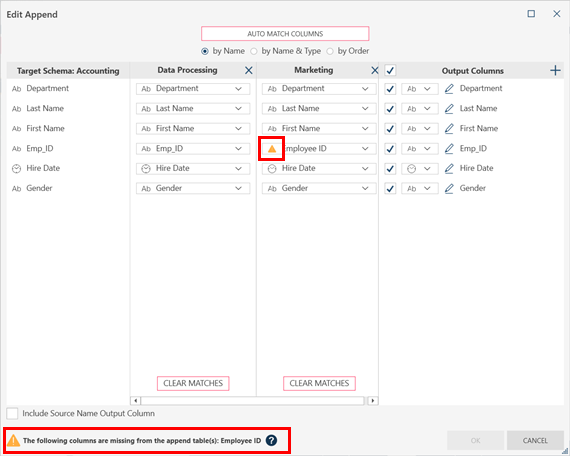
Task: Open Marketing Department column dropdown
Action: [319, 89]
